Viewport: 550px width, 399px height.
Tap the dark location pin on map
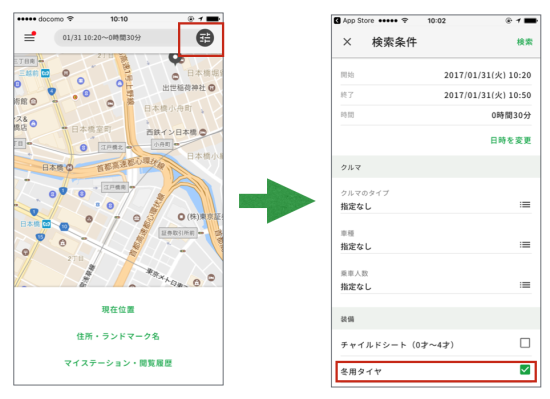point(175,58)
